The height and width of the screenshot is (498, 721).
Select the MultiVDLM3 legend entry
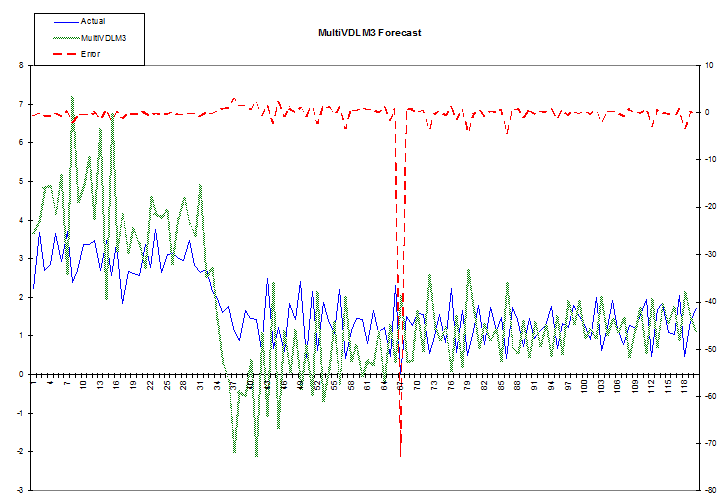[x=103, y=38]
